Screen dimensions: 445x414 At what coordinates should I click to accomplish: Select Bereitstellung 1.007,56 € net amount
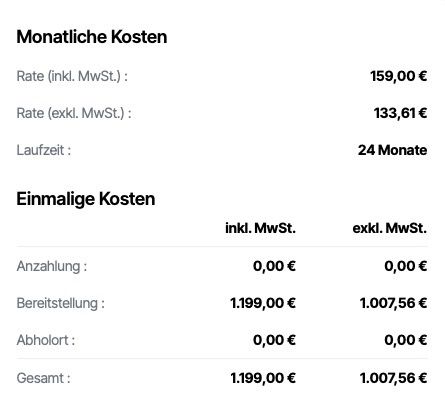(x=393, y=303)
